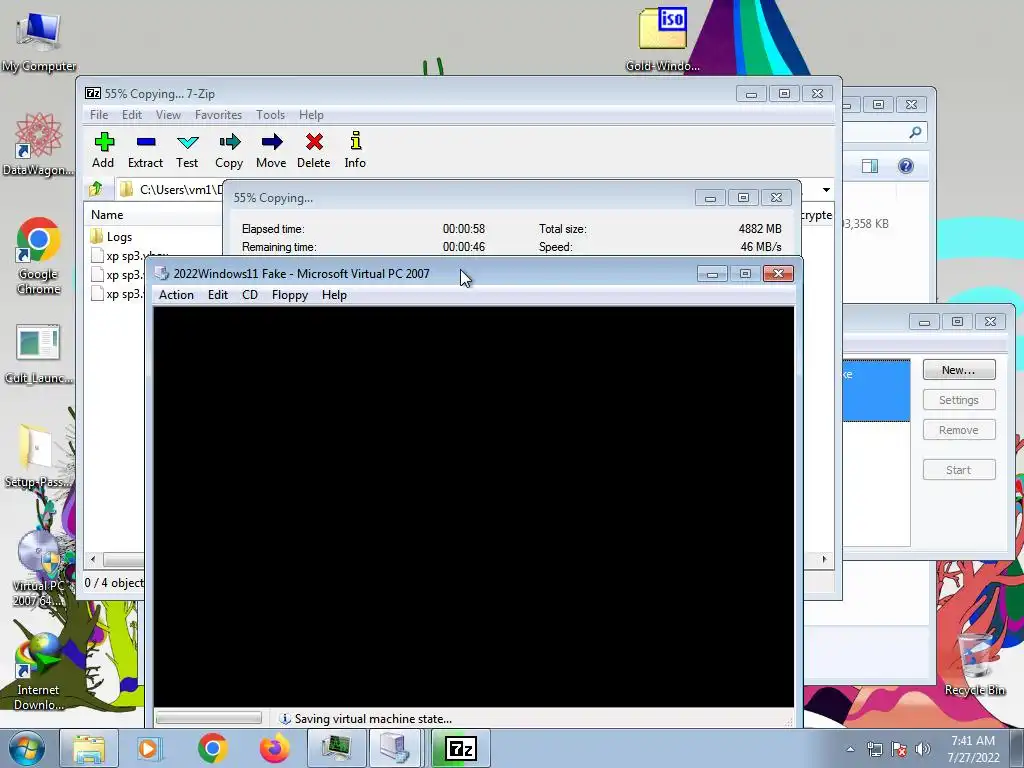
Task: Click the Add button in 7-Zip toolbar
Action: [x=103, y=150]
